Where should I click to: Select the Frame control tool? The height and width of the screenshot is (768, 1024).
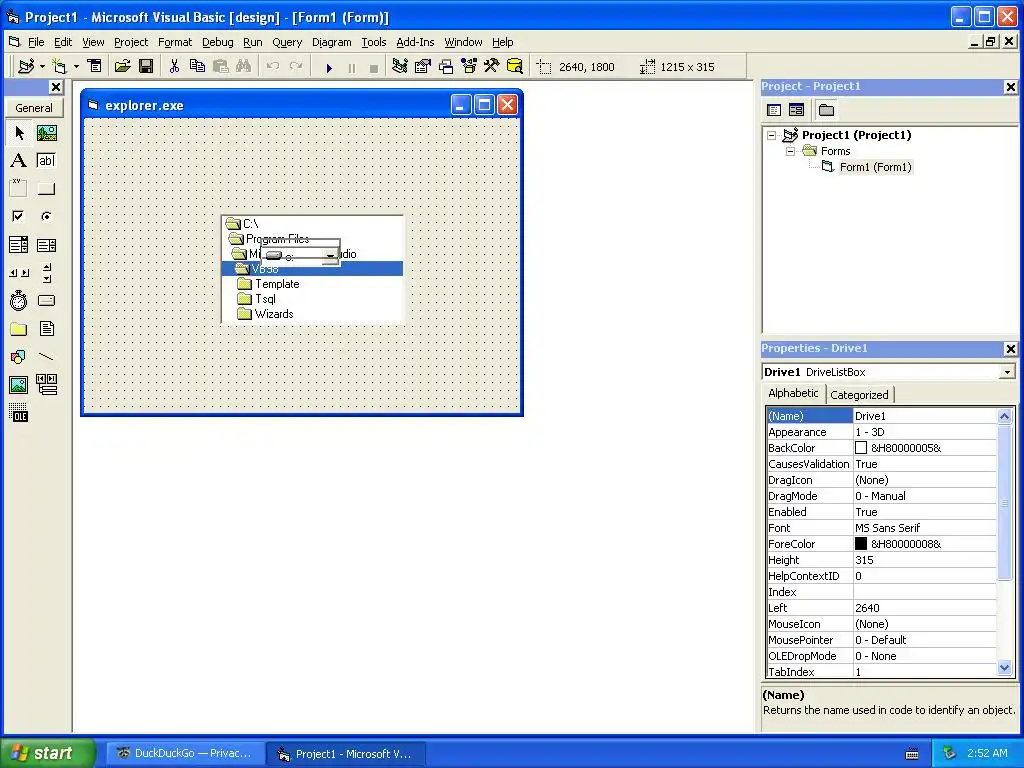19,189
